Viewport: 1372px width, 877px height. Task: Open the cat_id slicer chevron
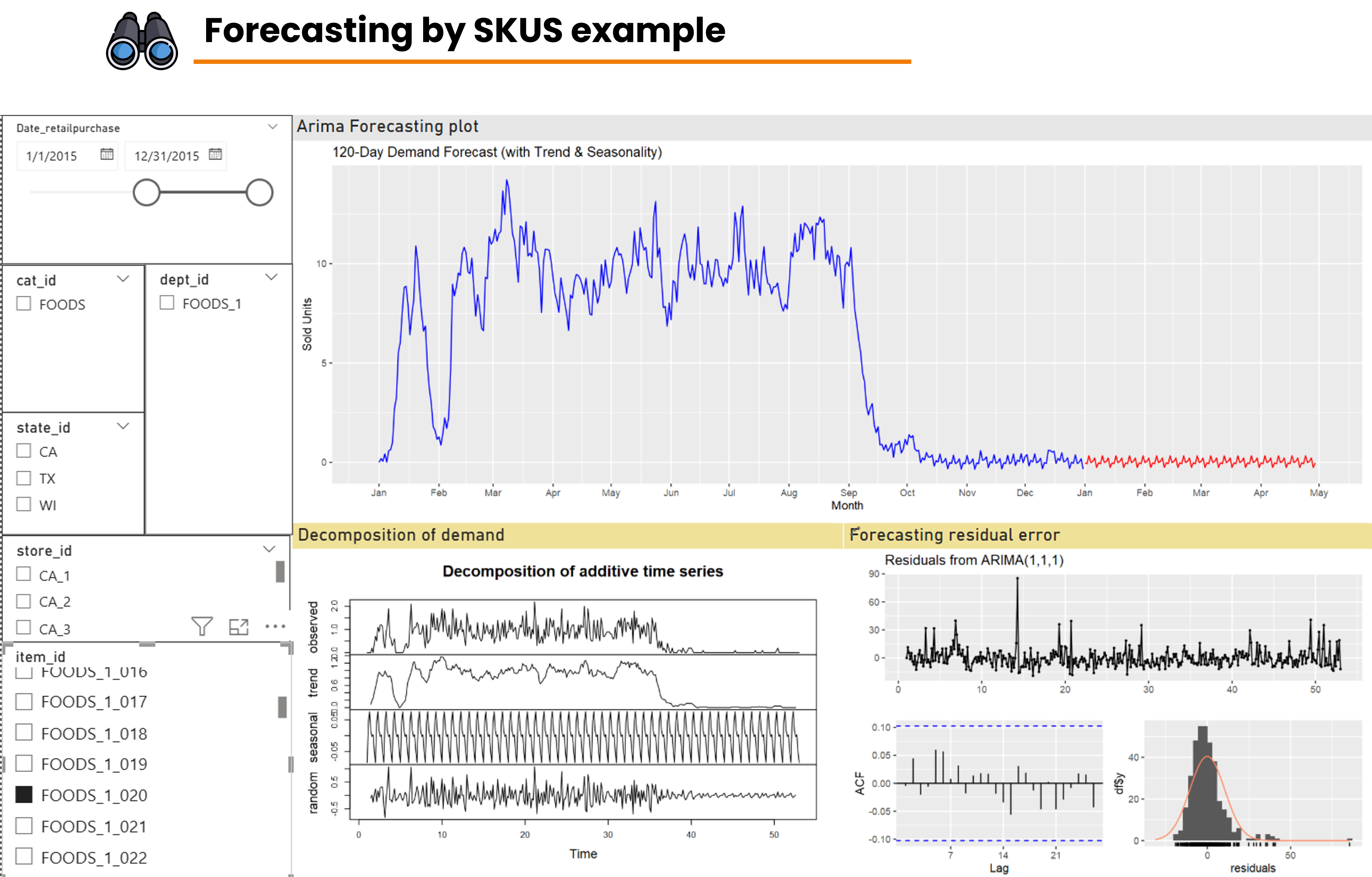(x=123, y=279)
